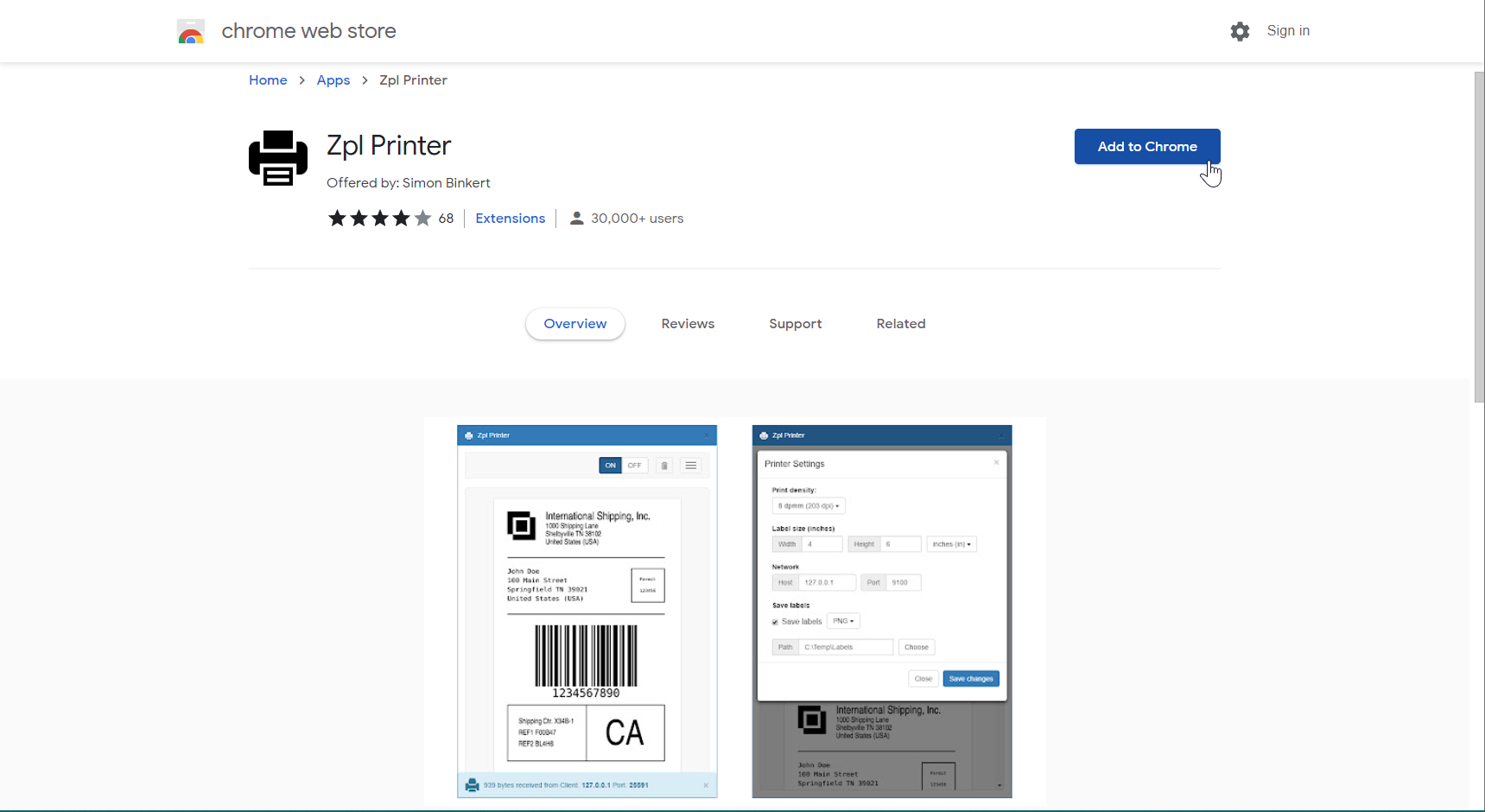1485x812 pixels.
Task: Click 'Offered by: Simon Binkert' text
Action: tap(409, 183)
